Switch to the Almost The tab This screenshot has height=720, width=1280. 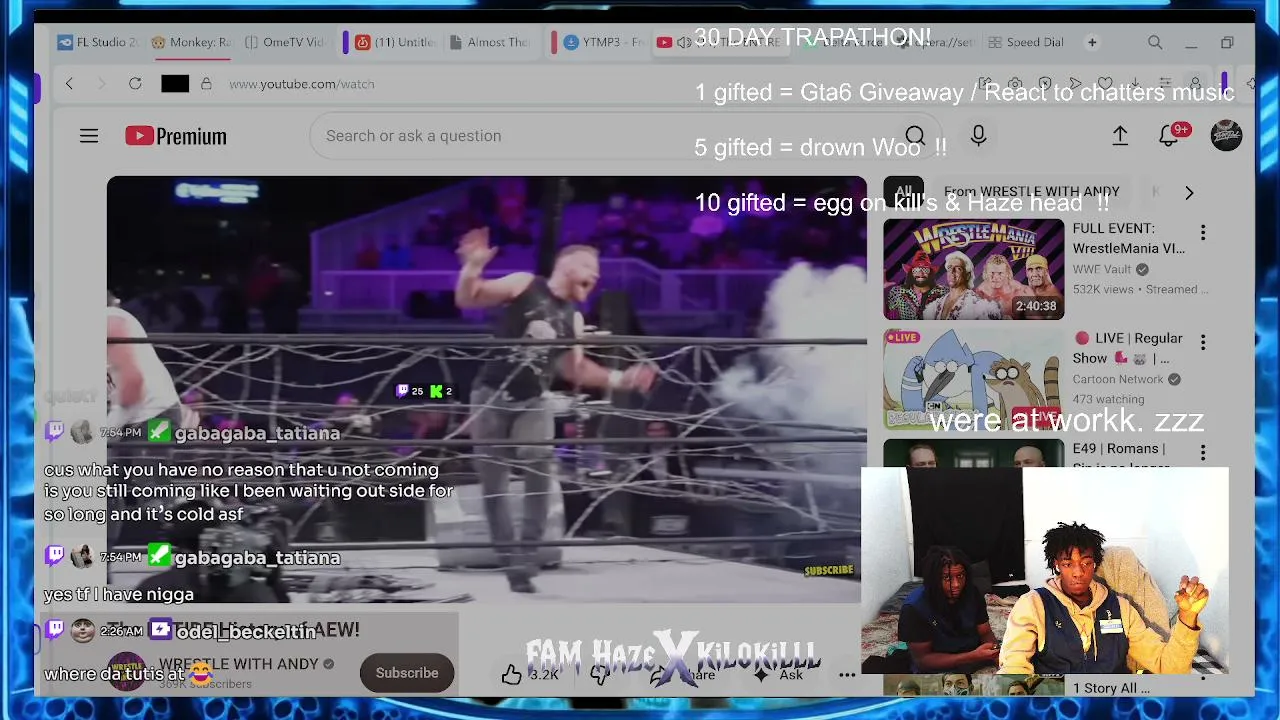(490, 43)
